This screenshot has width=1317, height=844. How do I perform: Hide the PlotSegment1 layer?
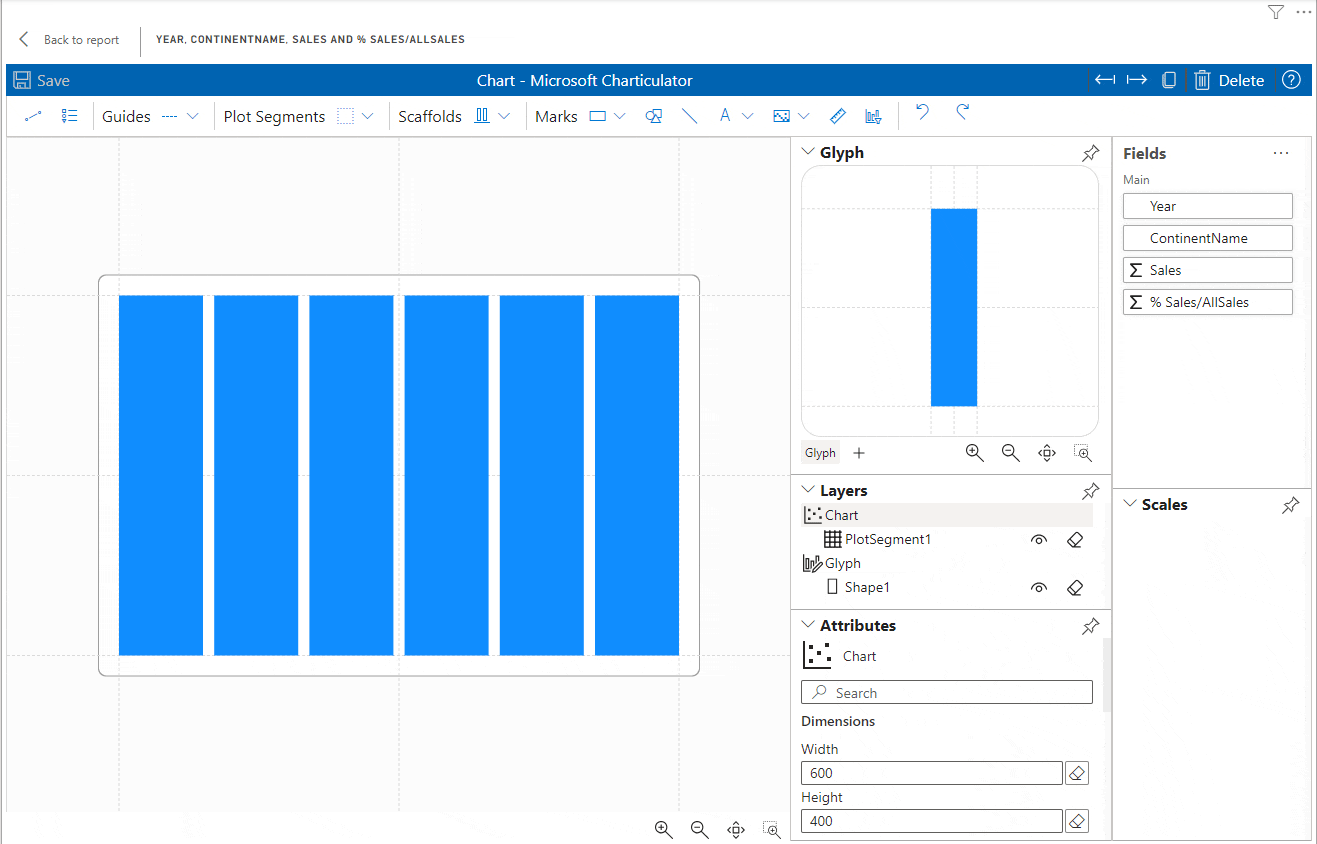point(1039,539)
